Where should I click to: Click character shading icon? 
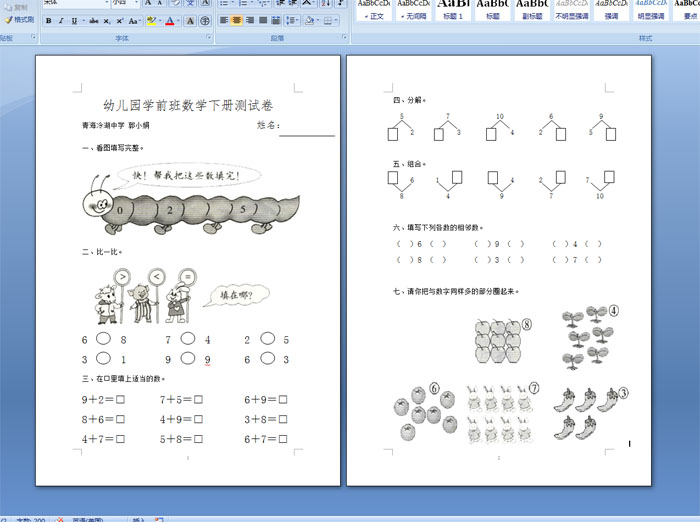[x=190, y=21]
